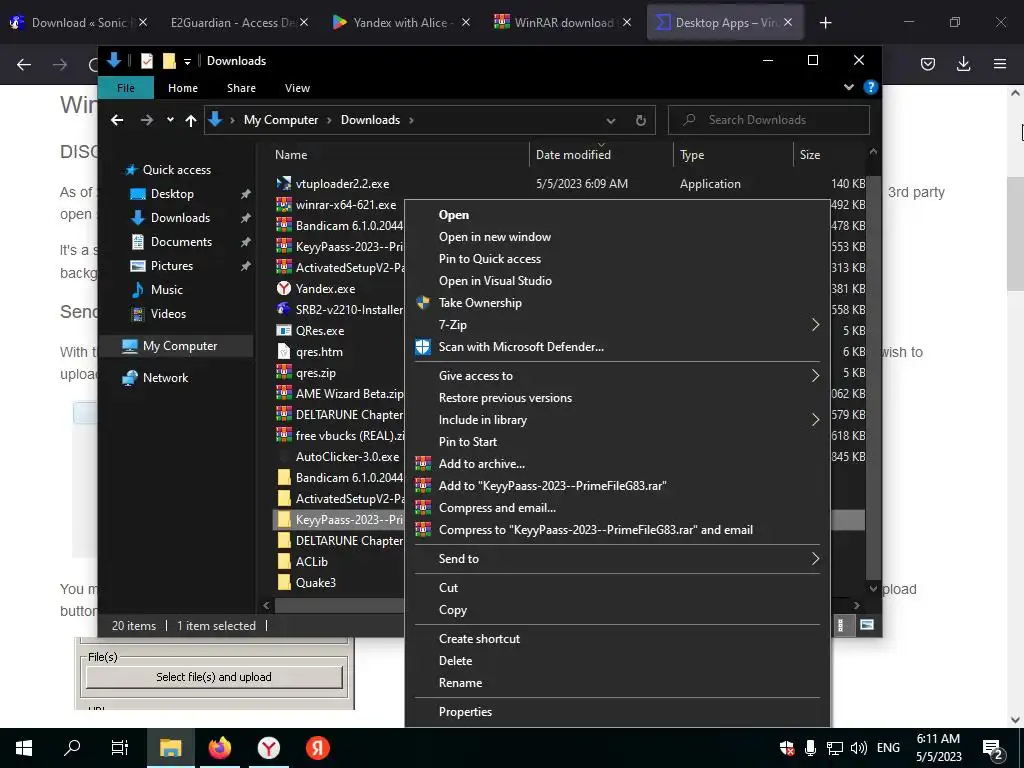The image size is (1024, 768).
Task: Click Take Ownership shield entry
Action: 480,303
